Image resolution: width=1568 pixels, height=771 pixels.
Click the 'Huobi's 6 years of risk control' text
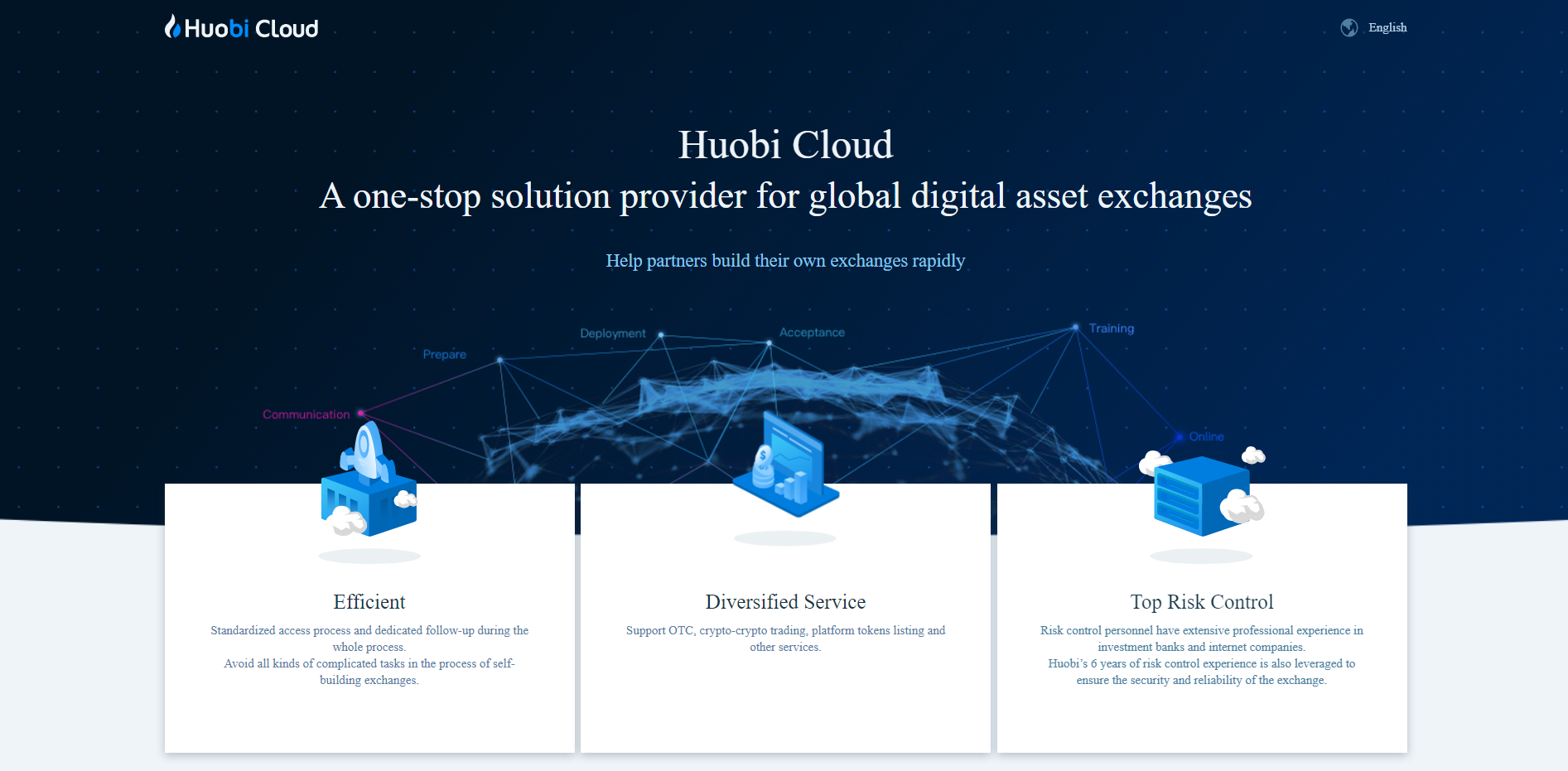(x=1202, y=672)
